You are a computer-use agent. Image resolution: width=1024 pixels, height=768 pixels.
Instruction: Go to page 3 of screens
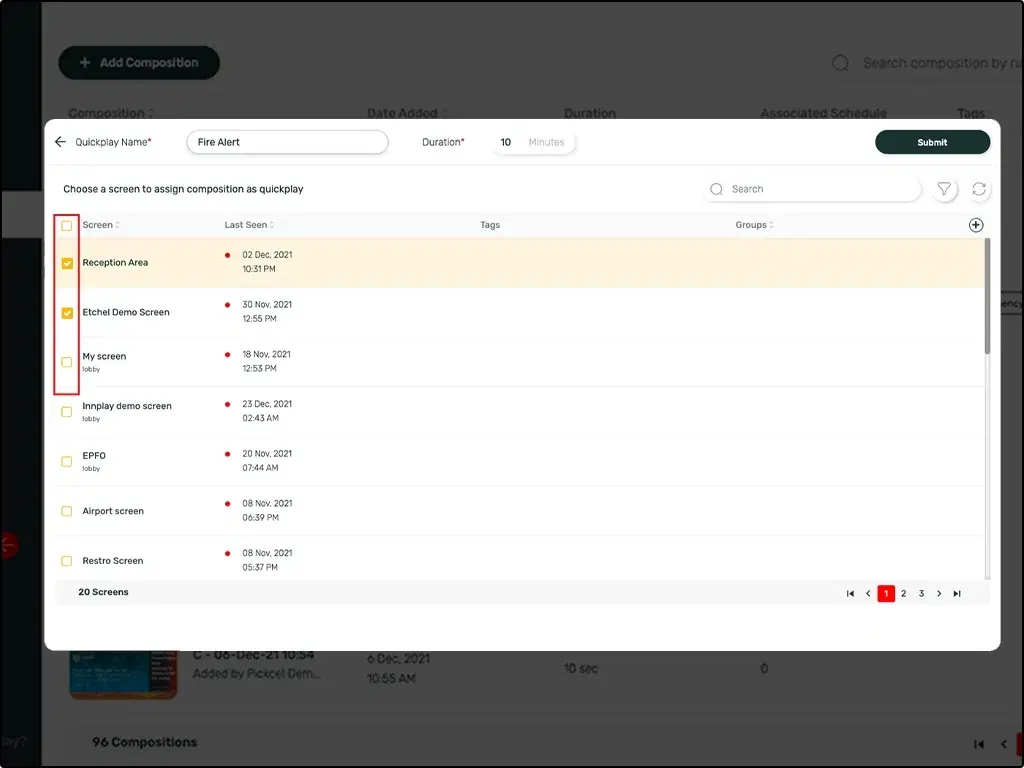pyautogui.click(x=921, y=593)
